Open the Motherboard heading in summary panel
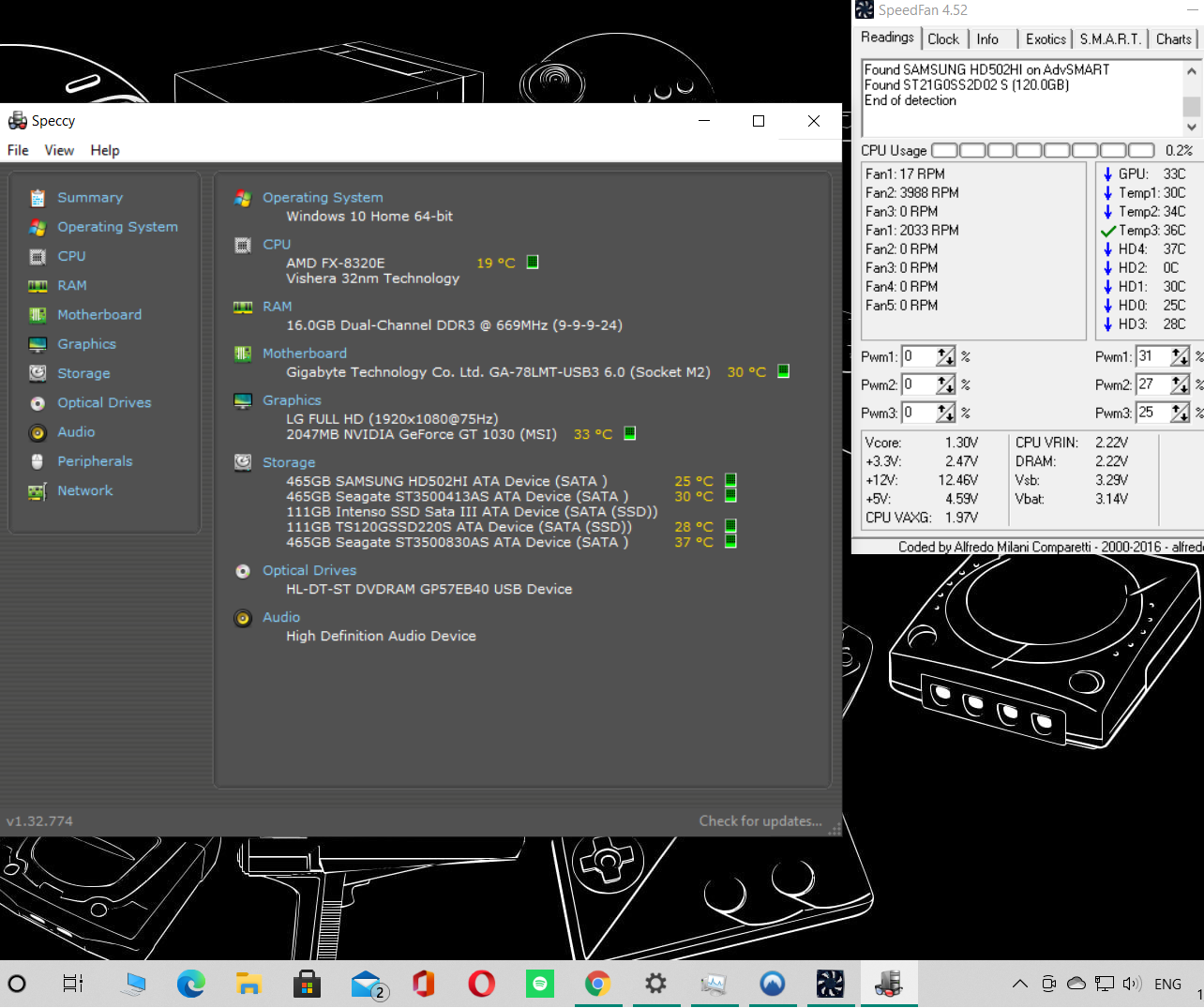 305,354
